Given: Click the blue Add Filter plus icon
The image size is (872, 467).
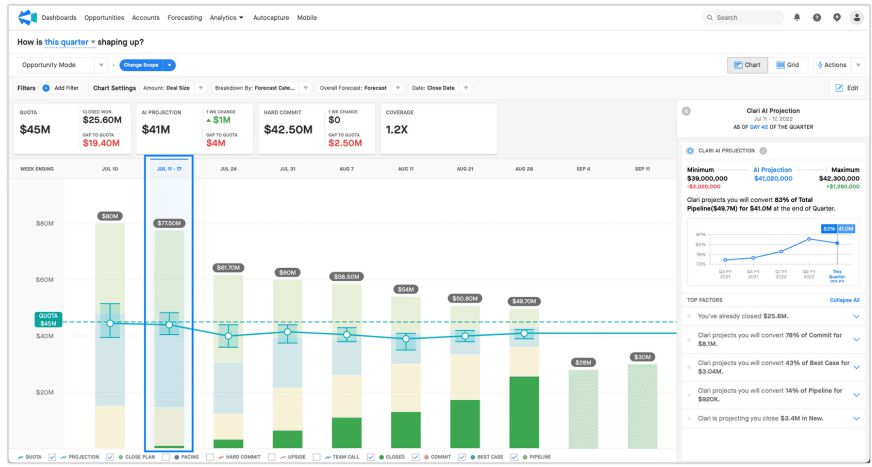Looking at the screenshot, I should [x=46, y=88].
